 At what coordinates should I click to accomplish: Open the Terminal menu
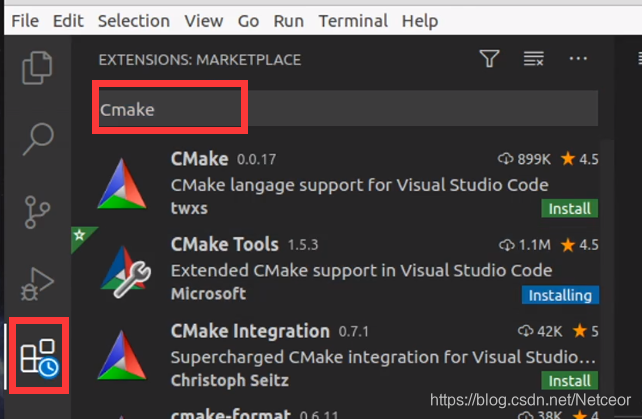(353, 20)
